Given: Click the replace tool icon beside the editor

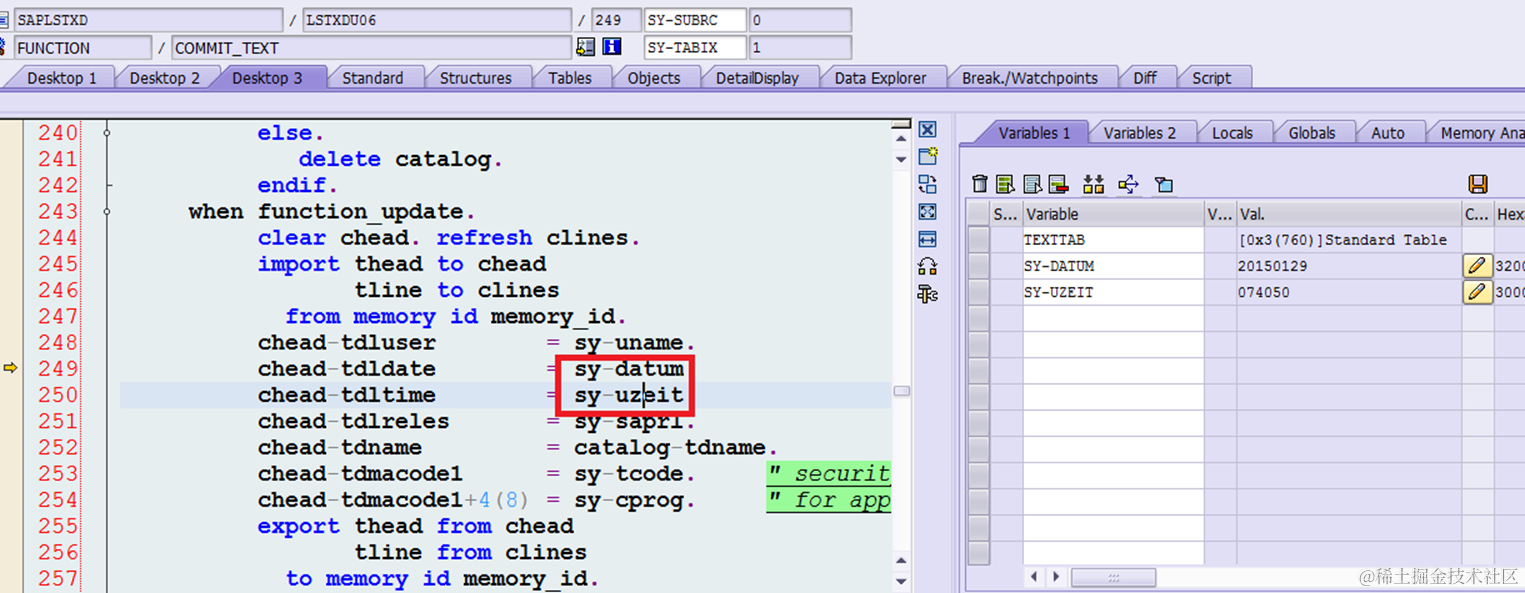Looking at the screenshot, I should coord(927,184).
